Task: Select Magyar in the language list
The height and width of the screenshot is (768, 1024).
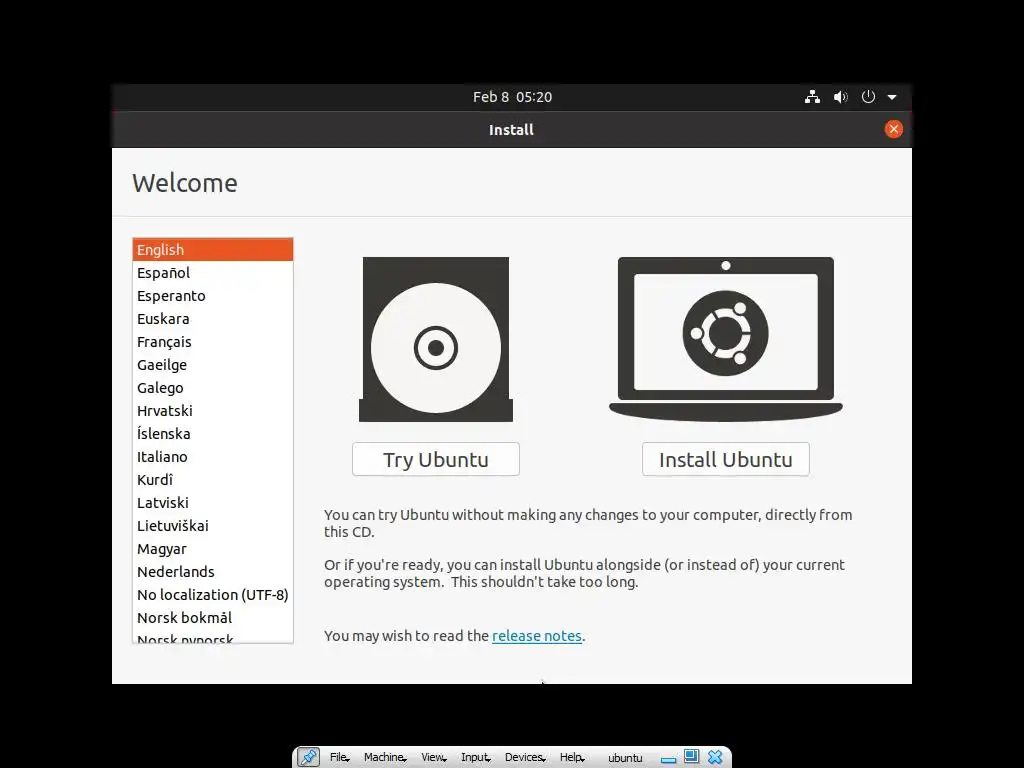Action: [x=212, y=549]
